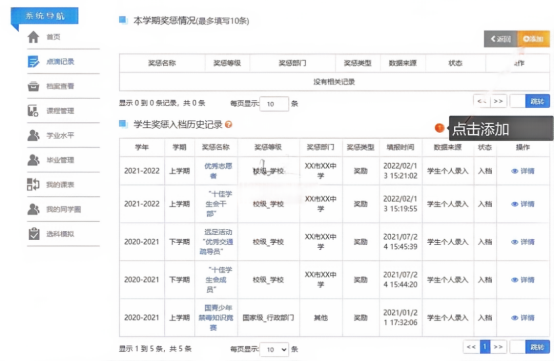The image size is (554, 361).
Task: Open the 每页显示 dropdown under the history table
Action: click(x=274, y=349)
